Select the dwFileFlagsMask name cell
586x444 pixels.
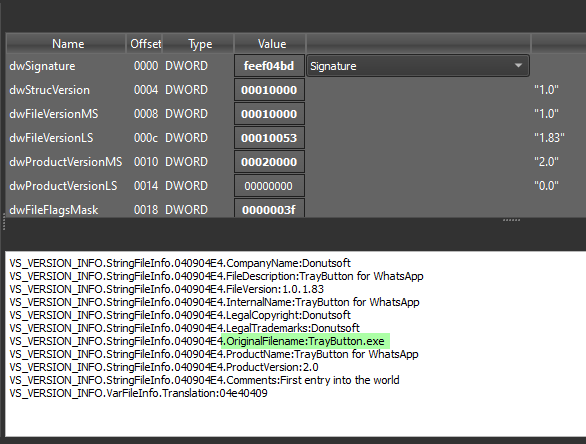click(53, 210)
